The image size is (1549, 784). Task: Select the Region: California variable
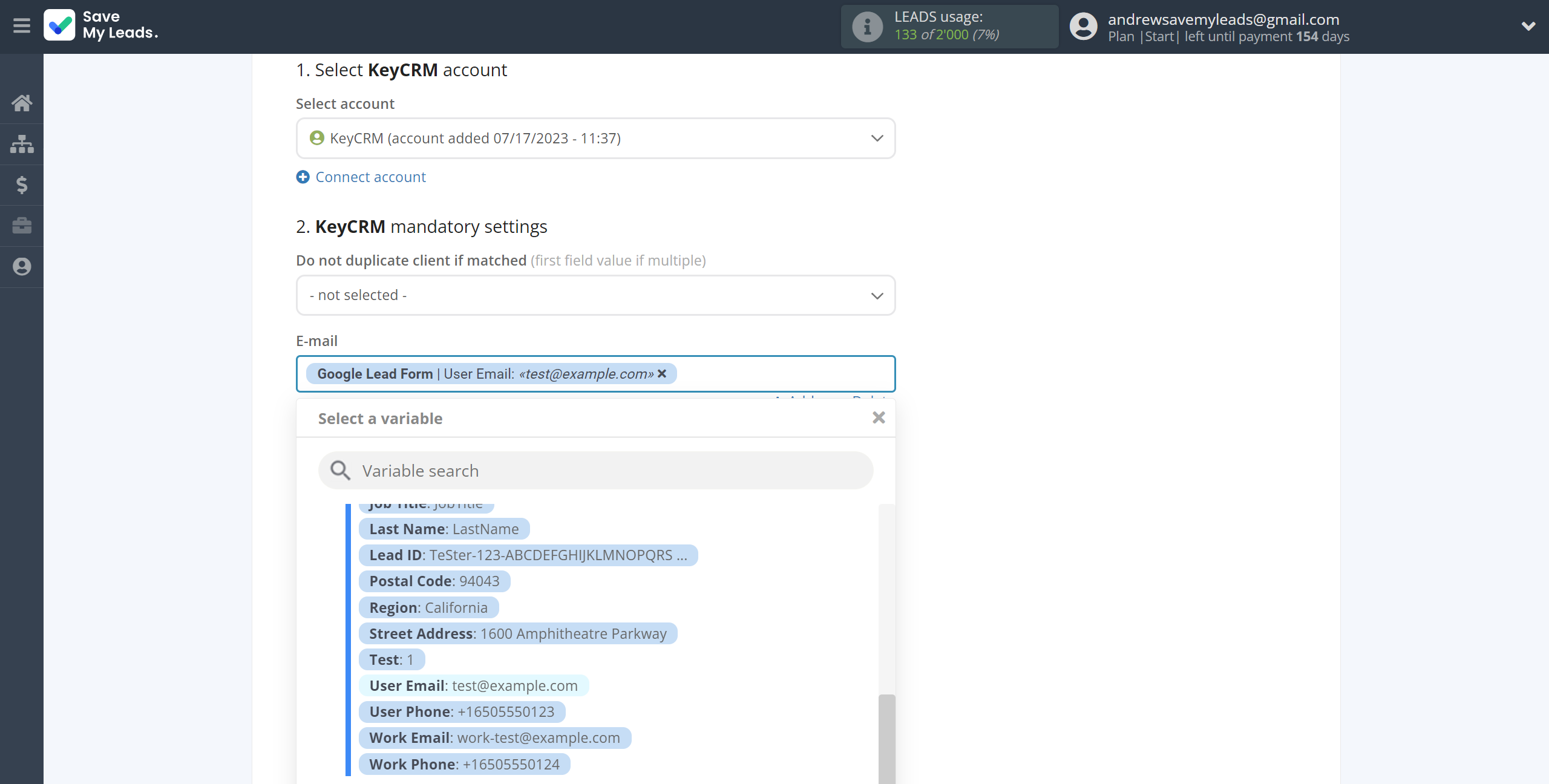point(428,607)
